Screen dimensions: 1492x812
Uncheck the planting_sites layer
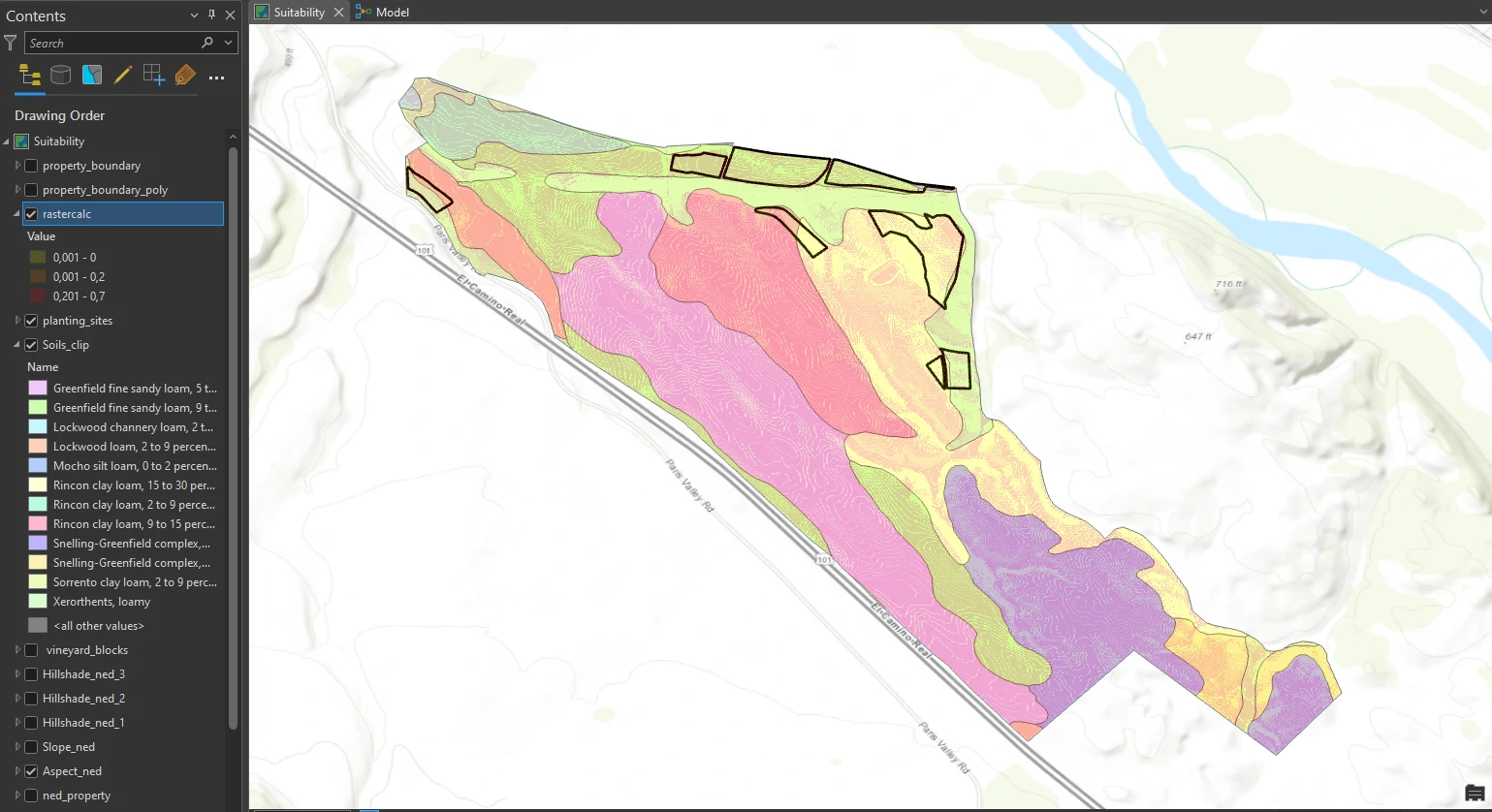tap(31, 321)
